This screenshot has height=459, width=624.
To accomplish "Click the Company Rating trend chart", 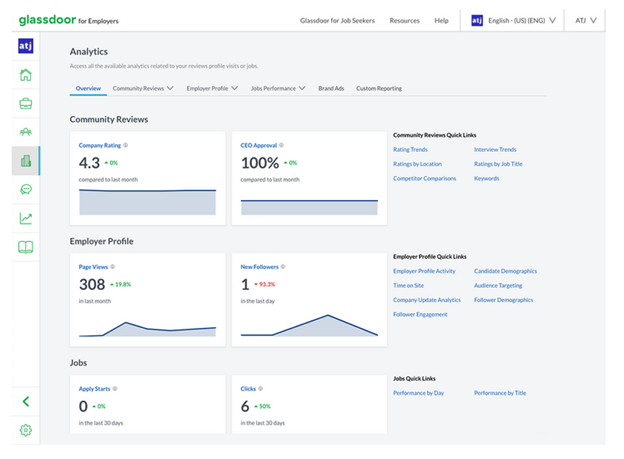I will [x=148, y=202].
